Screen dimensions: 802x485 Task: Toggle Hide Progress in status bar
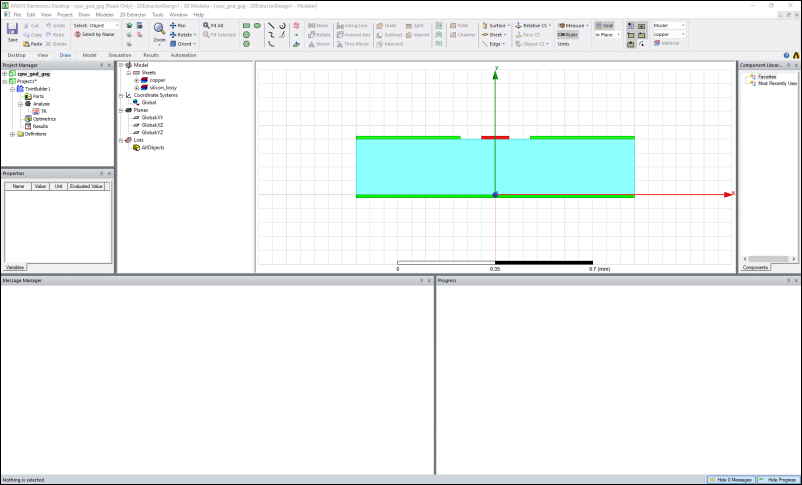click(777, 480)
